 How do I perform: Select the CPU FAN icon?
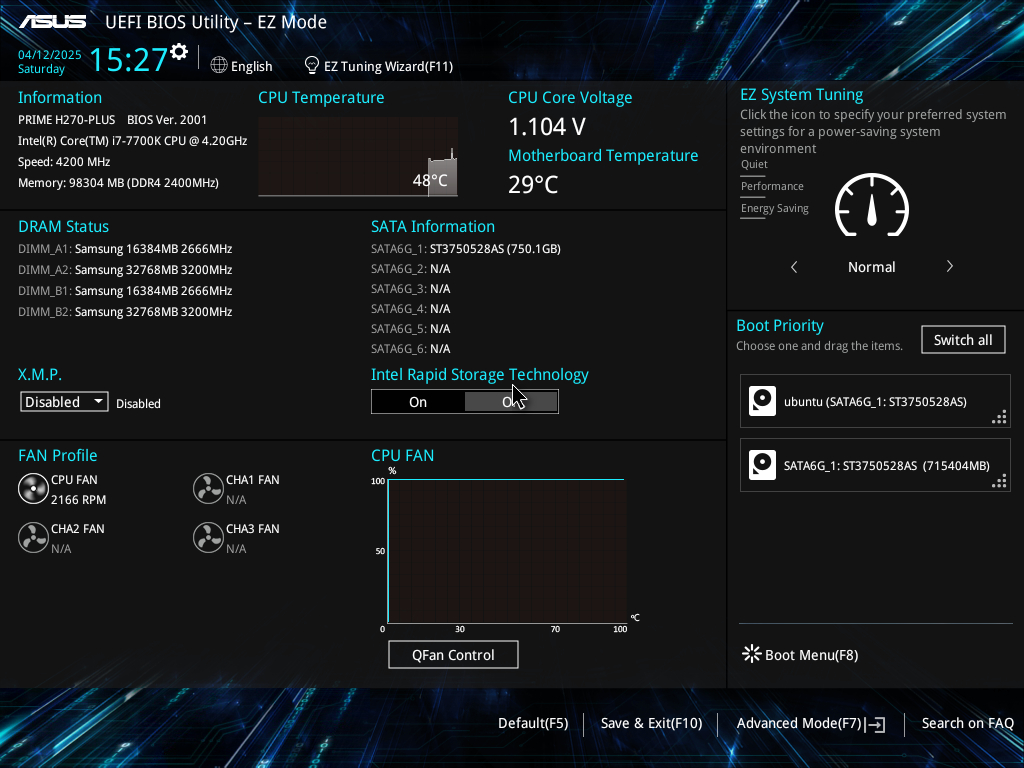(x=33, y=488)
